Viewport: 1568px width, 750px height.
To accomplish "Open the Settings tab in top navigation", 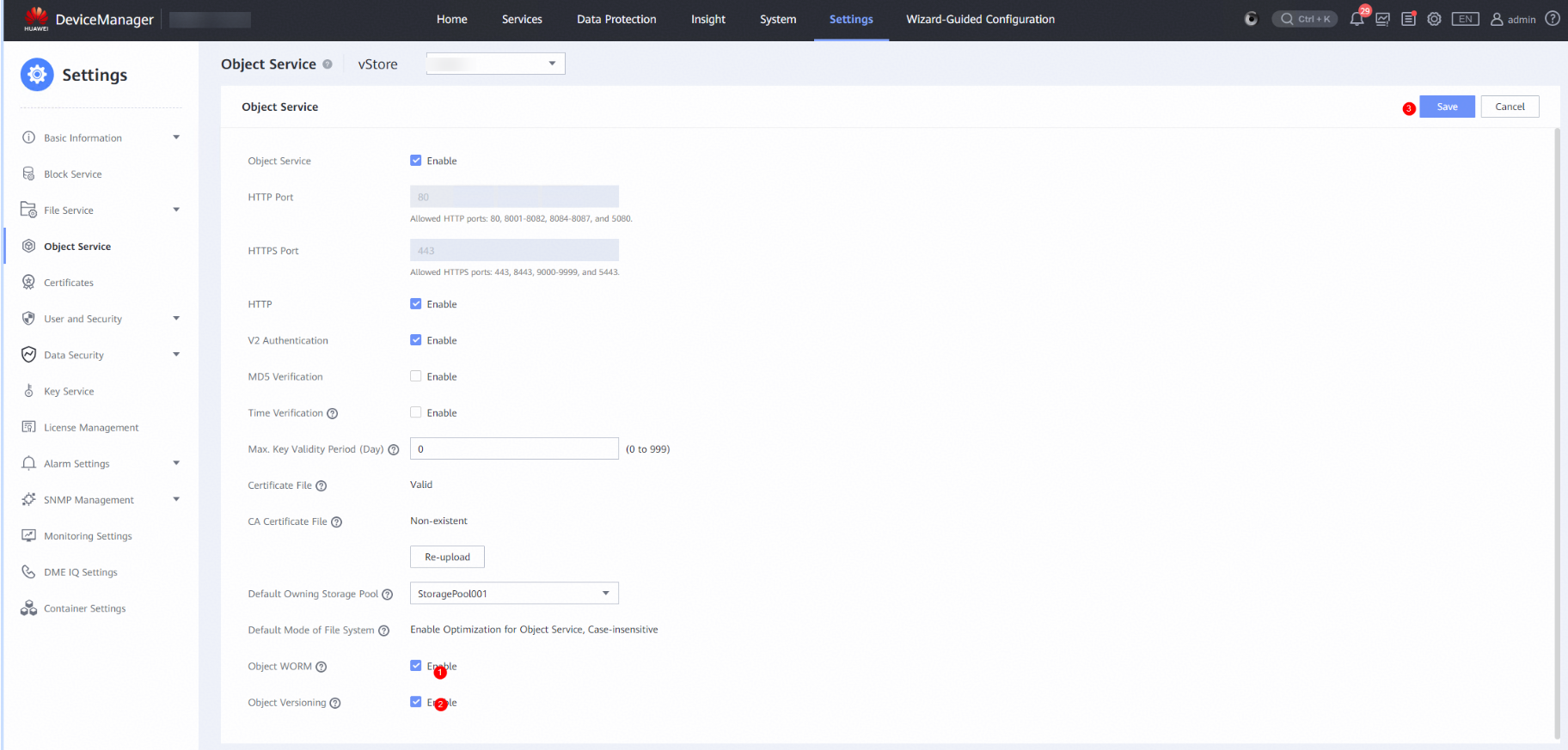I will click(851, 19).
